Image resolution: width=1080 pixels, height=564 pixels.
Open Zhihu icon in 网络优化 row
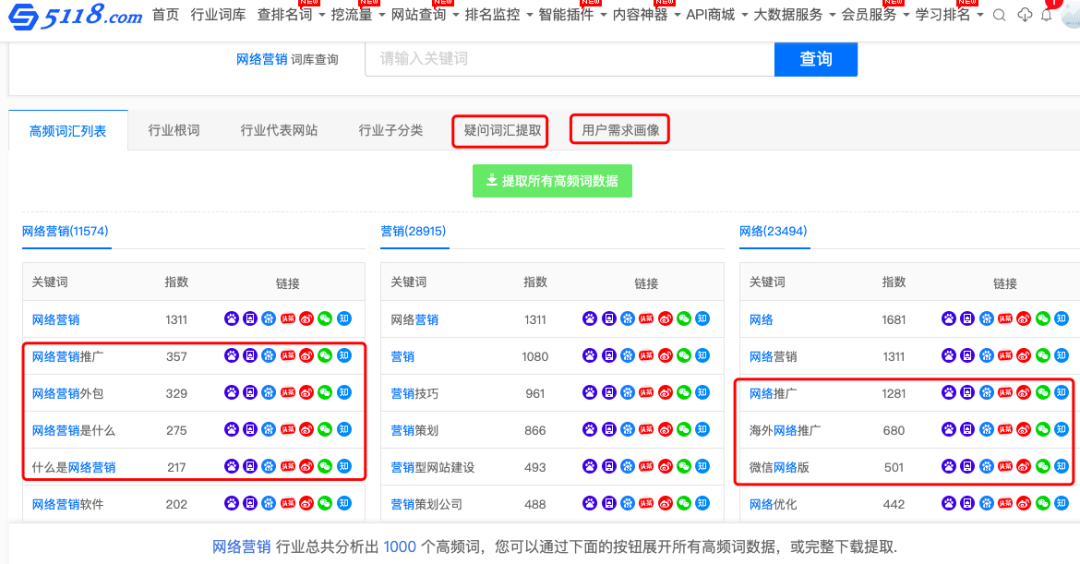pos(1061,503)
